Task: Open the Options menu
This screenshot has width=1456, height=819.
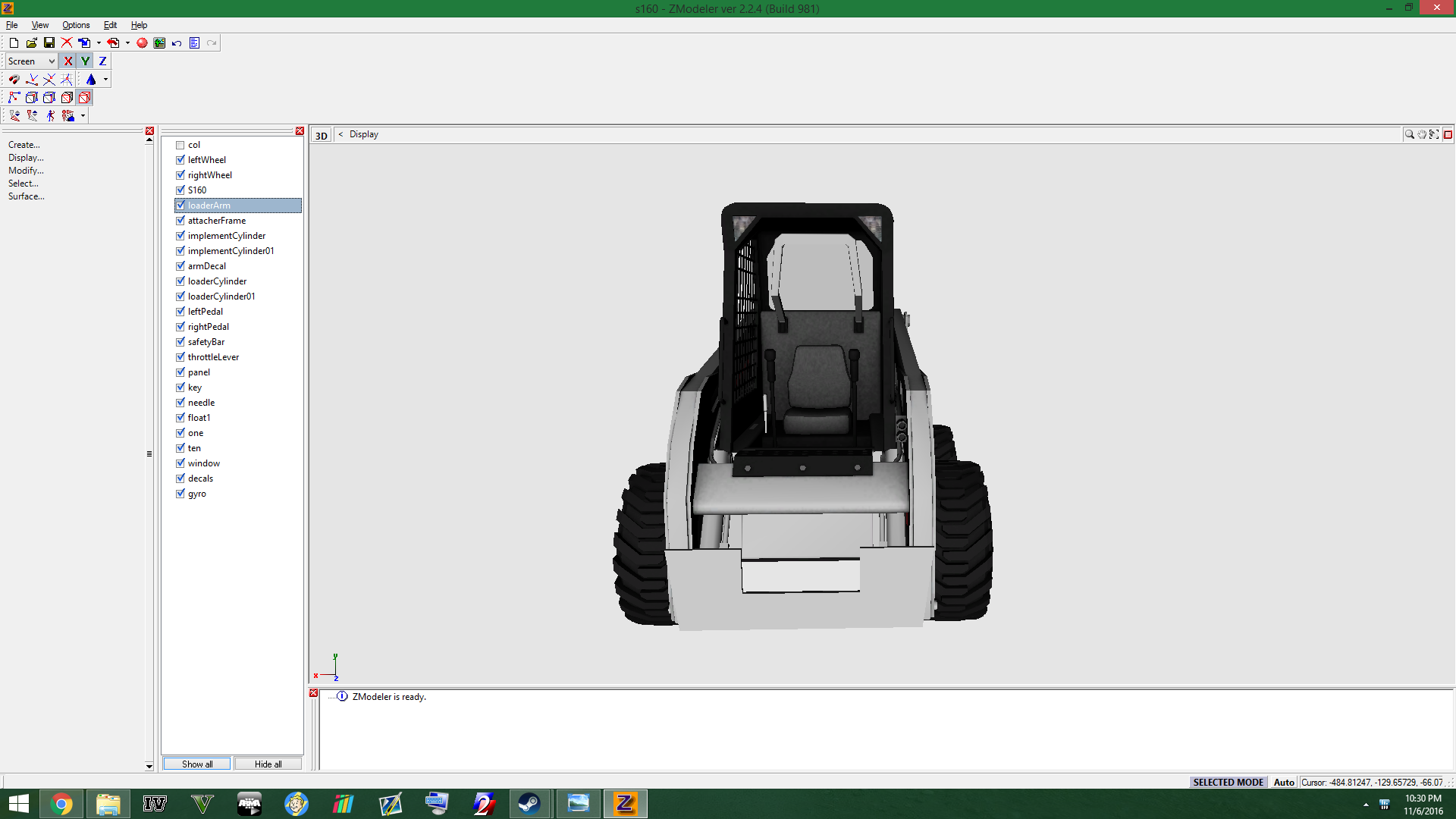Action: 76,25
